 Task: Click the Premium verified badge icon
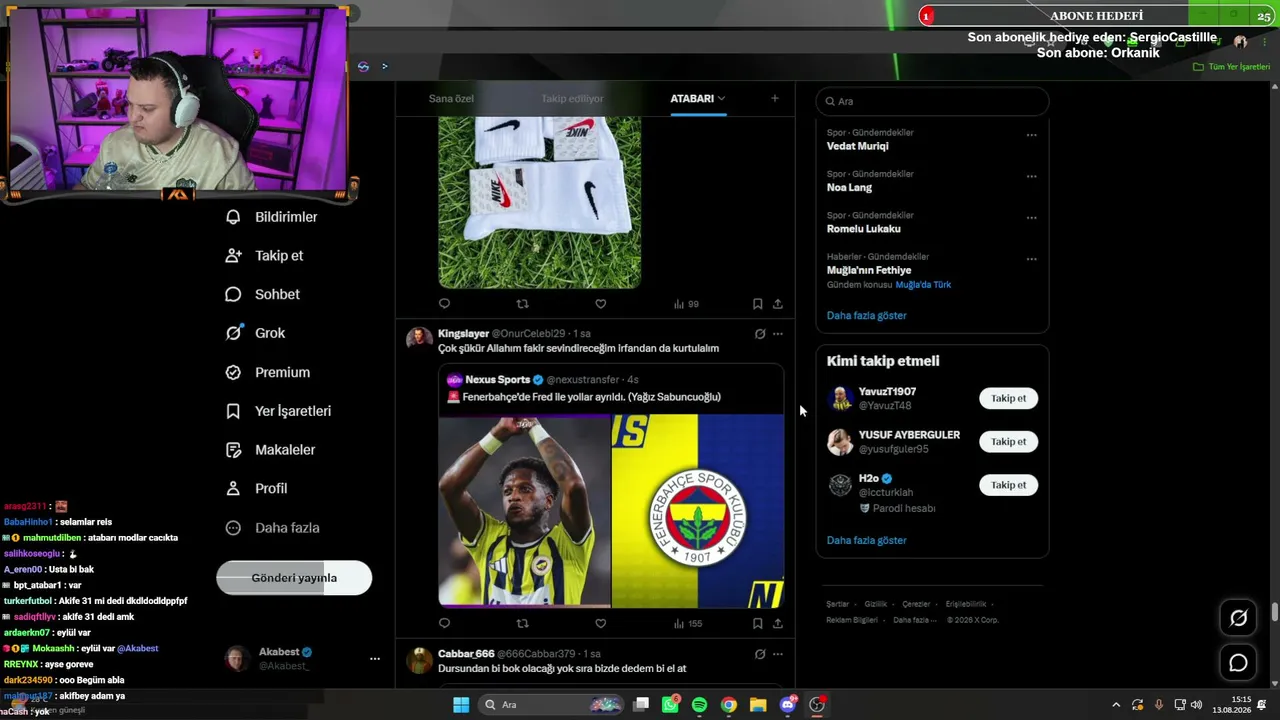point(233,372)
